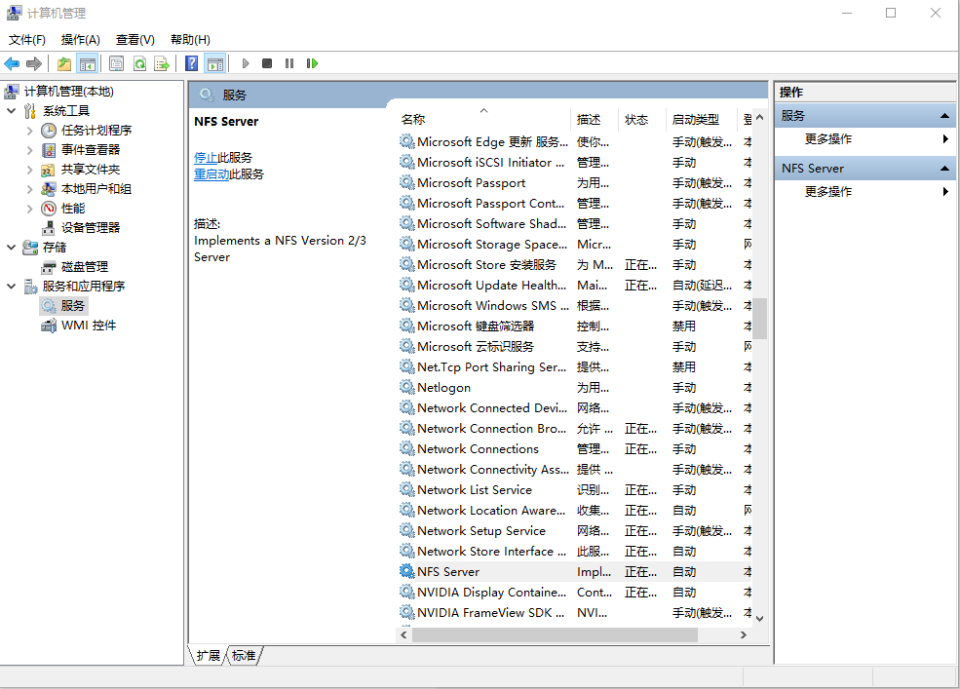Open the 查看(V) menu
Viewport: 960px width, 689px height.
point(135,40)
